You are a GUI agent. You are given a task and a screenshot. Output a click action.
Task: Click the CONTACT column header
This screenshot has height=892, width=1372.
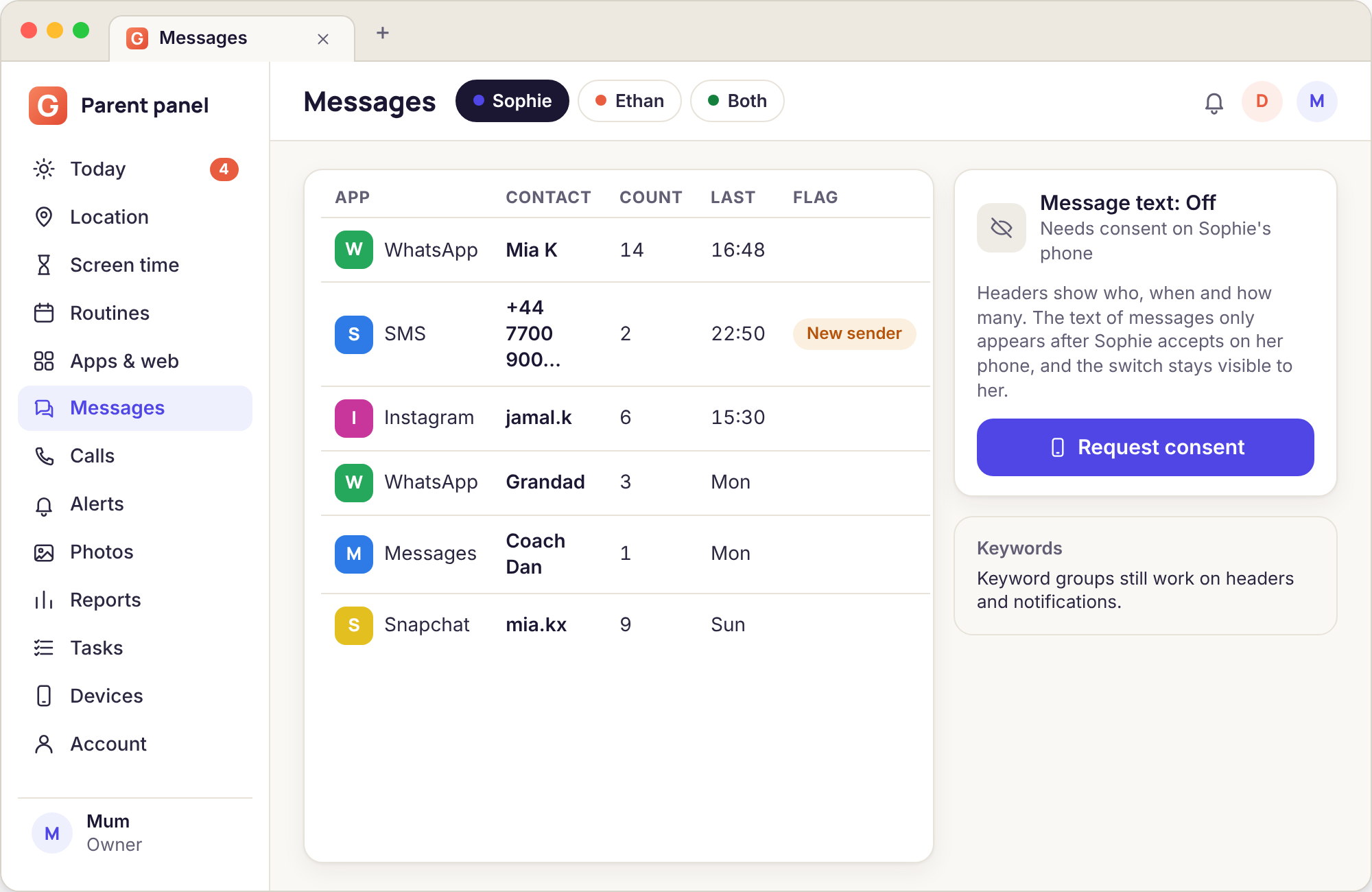tap(548, 198)
